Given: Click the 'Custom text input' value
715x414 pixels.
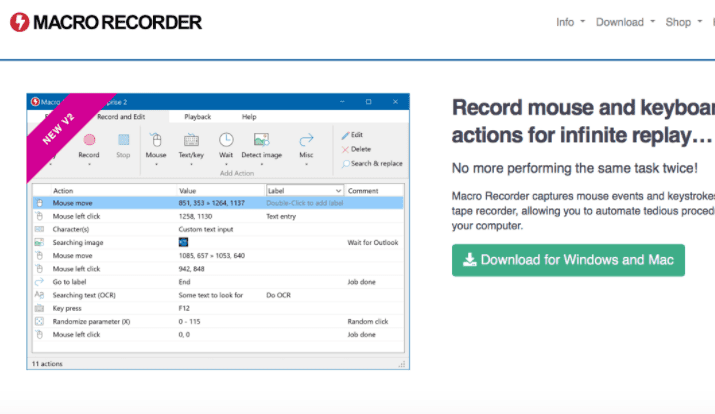Looking at the screenshot, I should click(206, 229).
